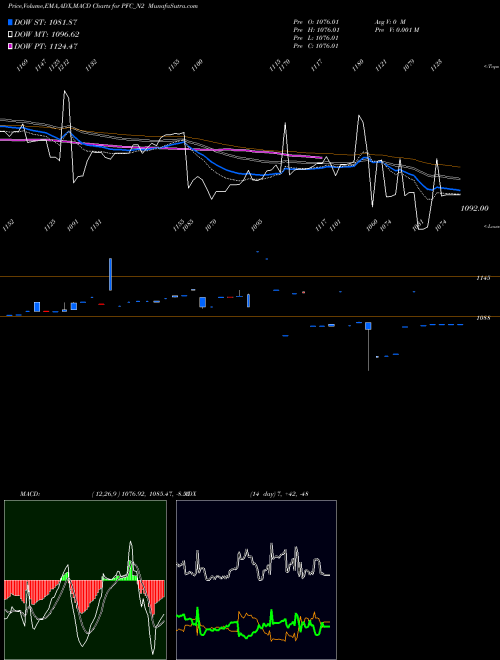Click the MACD '(12,26,9) 1076.92, 1085.47' values
Image resolution: width=500 pixels, height=660 pixels.
point(133,494)
